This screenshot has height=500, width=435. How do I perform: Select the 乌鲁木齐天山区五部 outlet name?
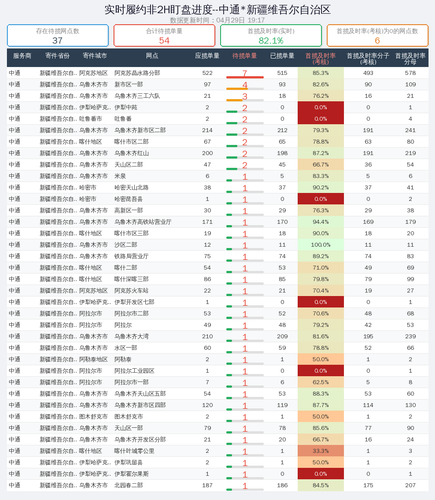point(140,393)
